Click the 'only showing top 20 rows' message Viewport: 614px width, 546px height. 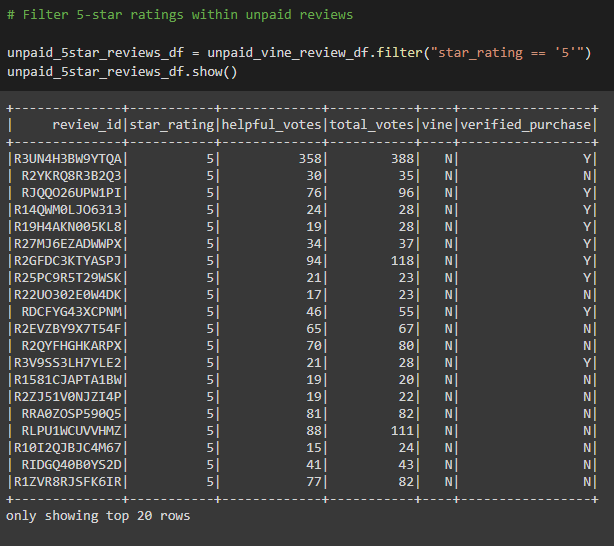(98, 516)
